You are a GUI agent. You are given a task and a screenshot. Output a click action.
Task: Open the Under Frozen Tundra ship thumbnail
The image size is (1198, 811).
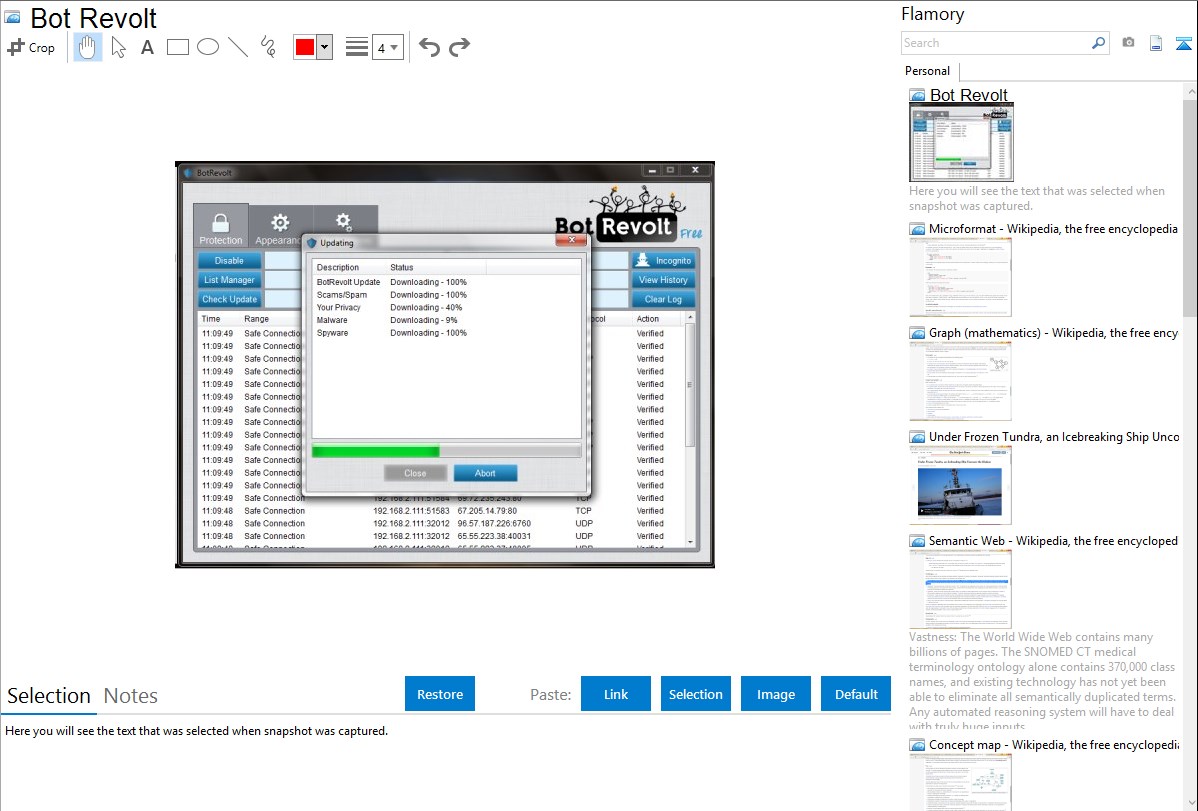(960, 485)
